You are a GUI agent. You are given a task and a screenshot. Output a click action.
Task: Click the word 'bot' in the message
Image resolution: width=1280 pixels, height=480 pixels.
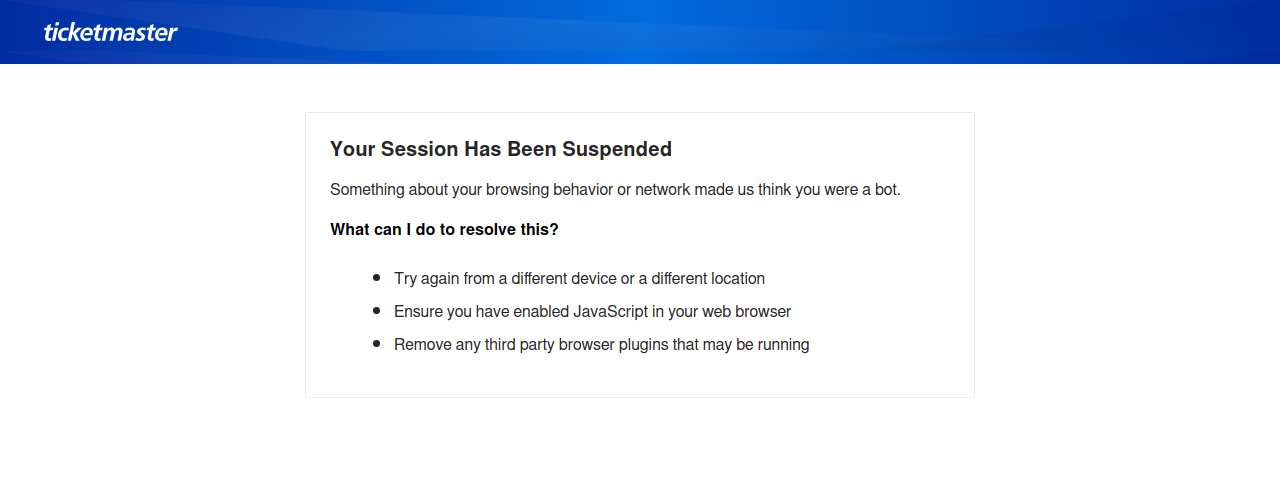pos(886,189)
